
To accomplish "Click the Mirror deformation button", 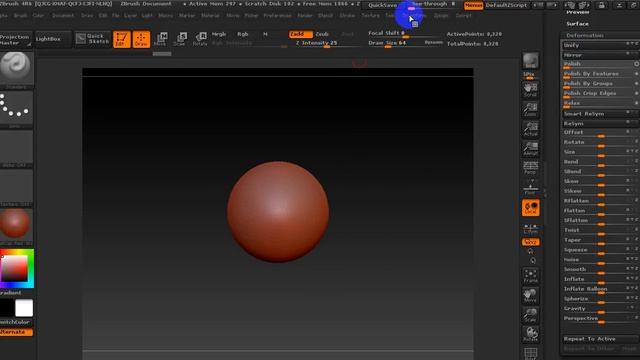I will point(600,55).
